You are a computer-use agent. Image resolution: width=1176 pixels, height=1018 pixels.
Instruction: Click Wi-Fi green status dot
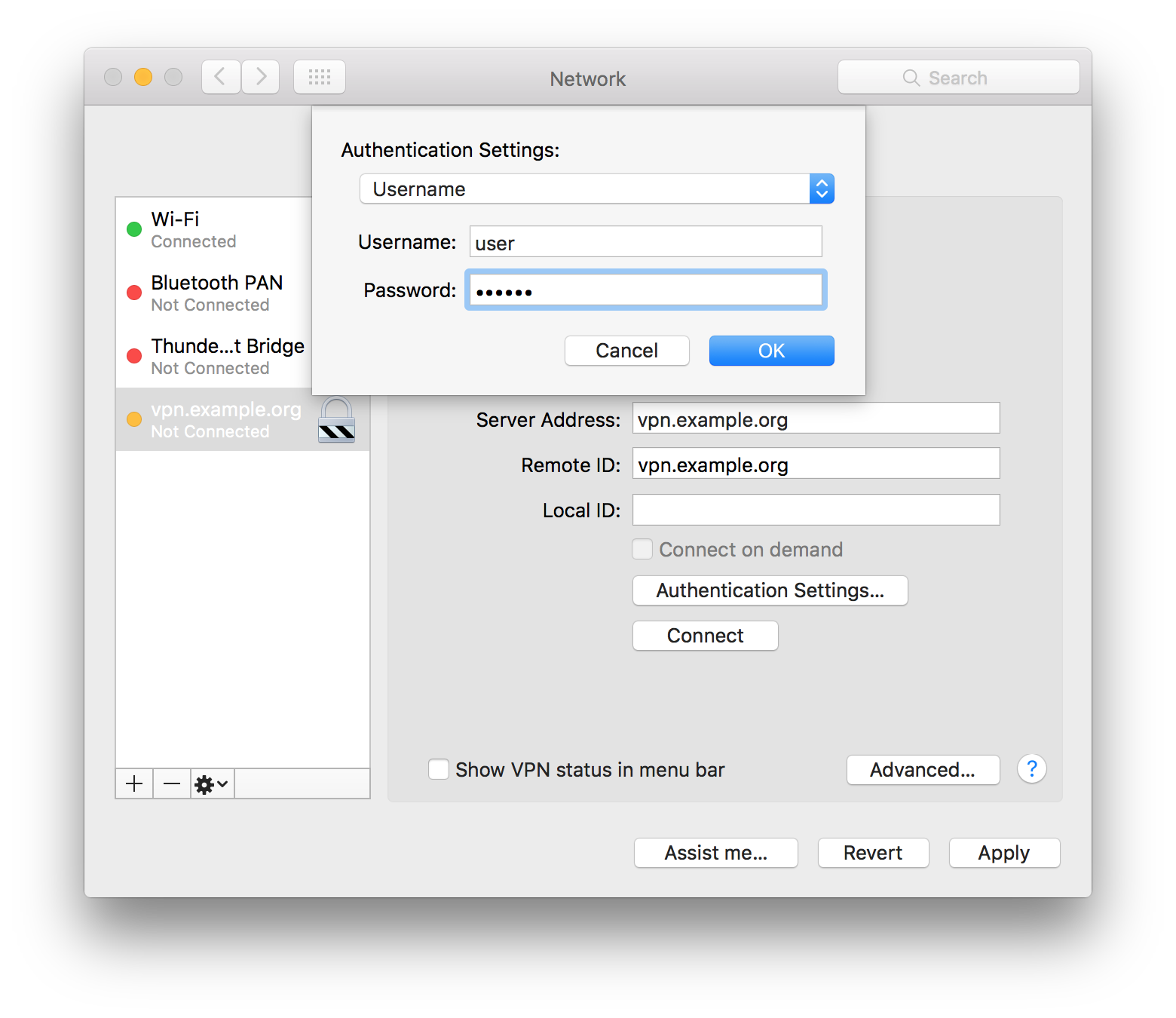134,229
